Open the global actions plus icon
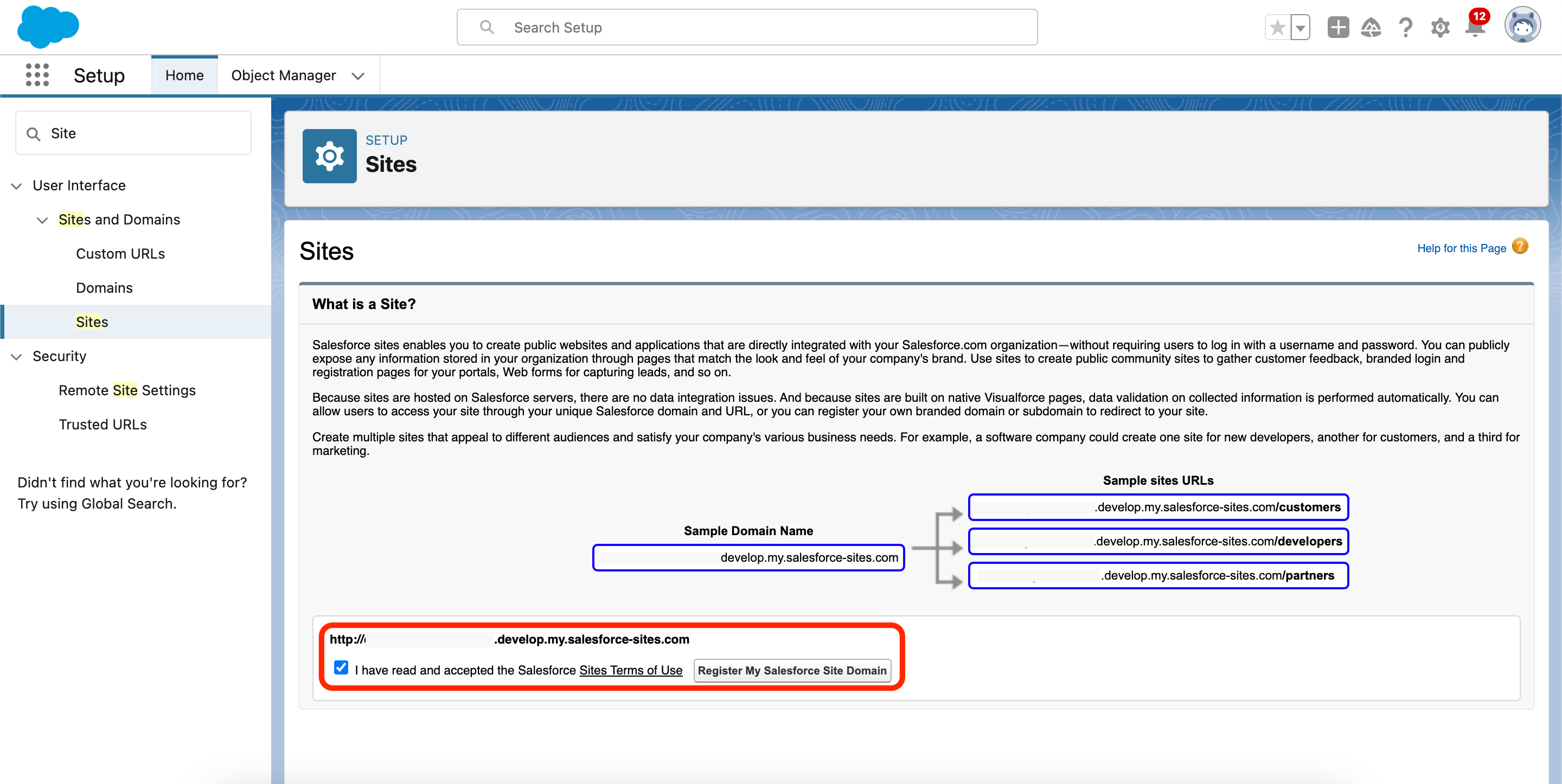Viewport: 1562px width, 784px height. pyautogui.click(x=1337, y=27)
